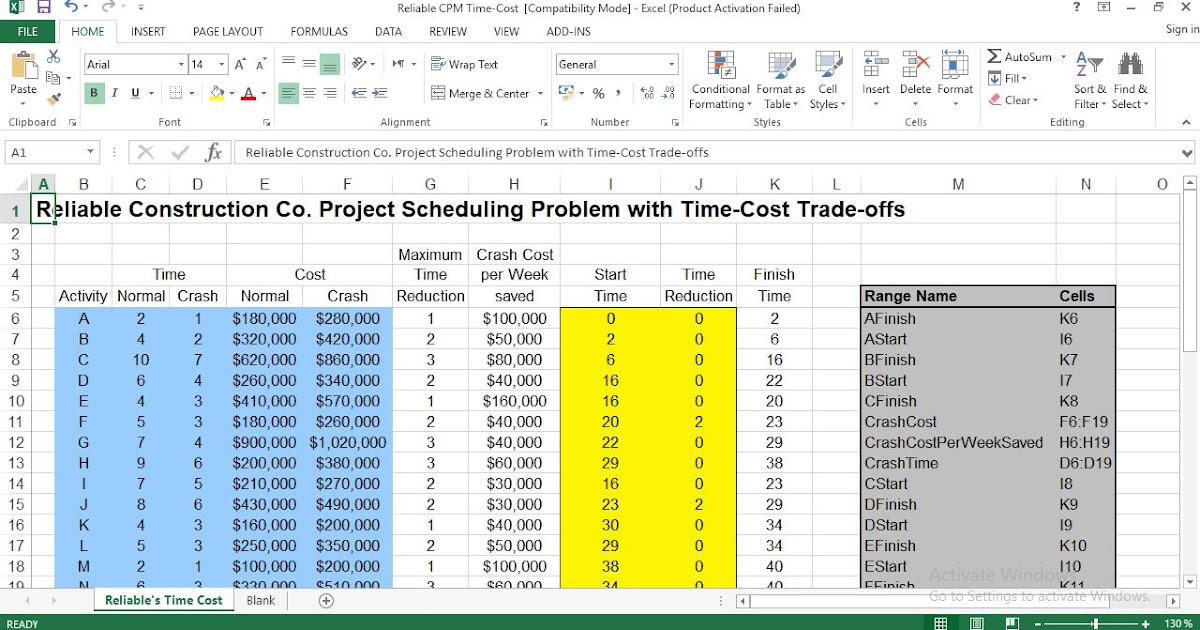Apply Percent Style format
Image resolution: width=1200 pixels, height=630 pixels.
(x=598, y=93)
